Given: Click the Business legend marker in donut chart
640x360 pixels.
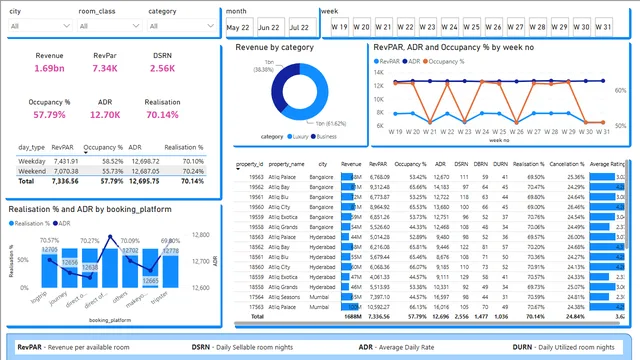Looking at the screenshot, I should (313, 136).
